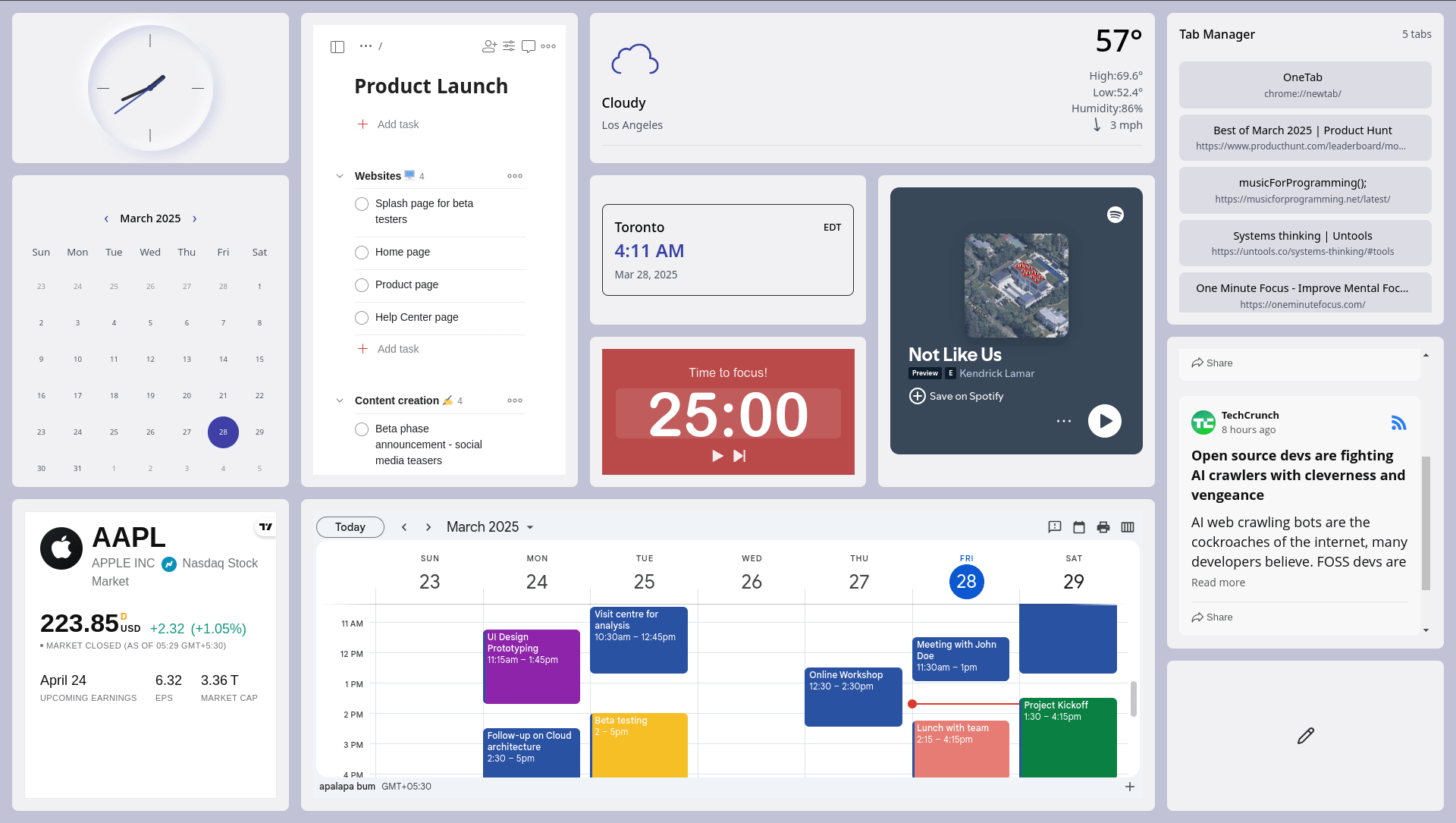Click the RSS icon on the TechCrunch feed

1399,423
